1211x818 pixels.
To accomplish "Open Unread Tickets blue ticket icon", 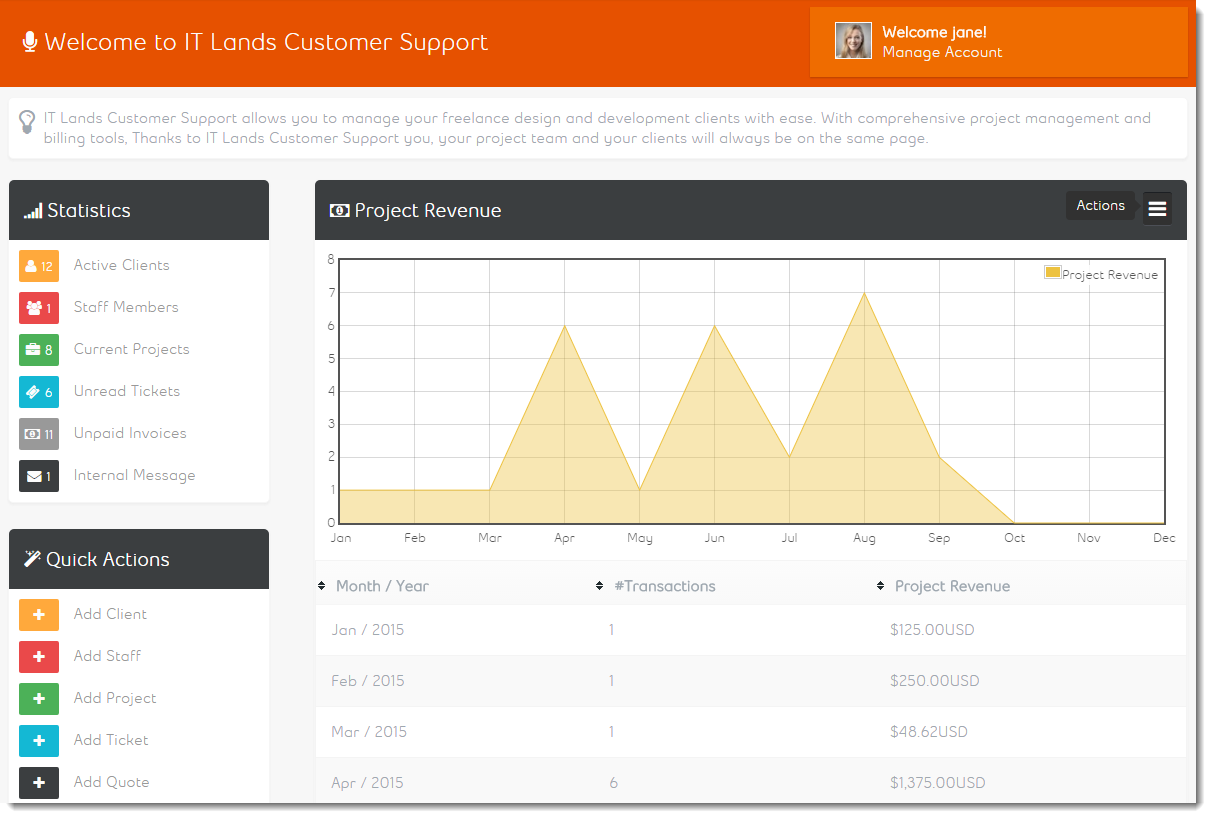I will (x=39, y=392).
